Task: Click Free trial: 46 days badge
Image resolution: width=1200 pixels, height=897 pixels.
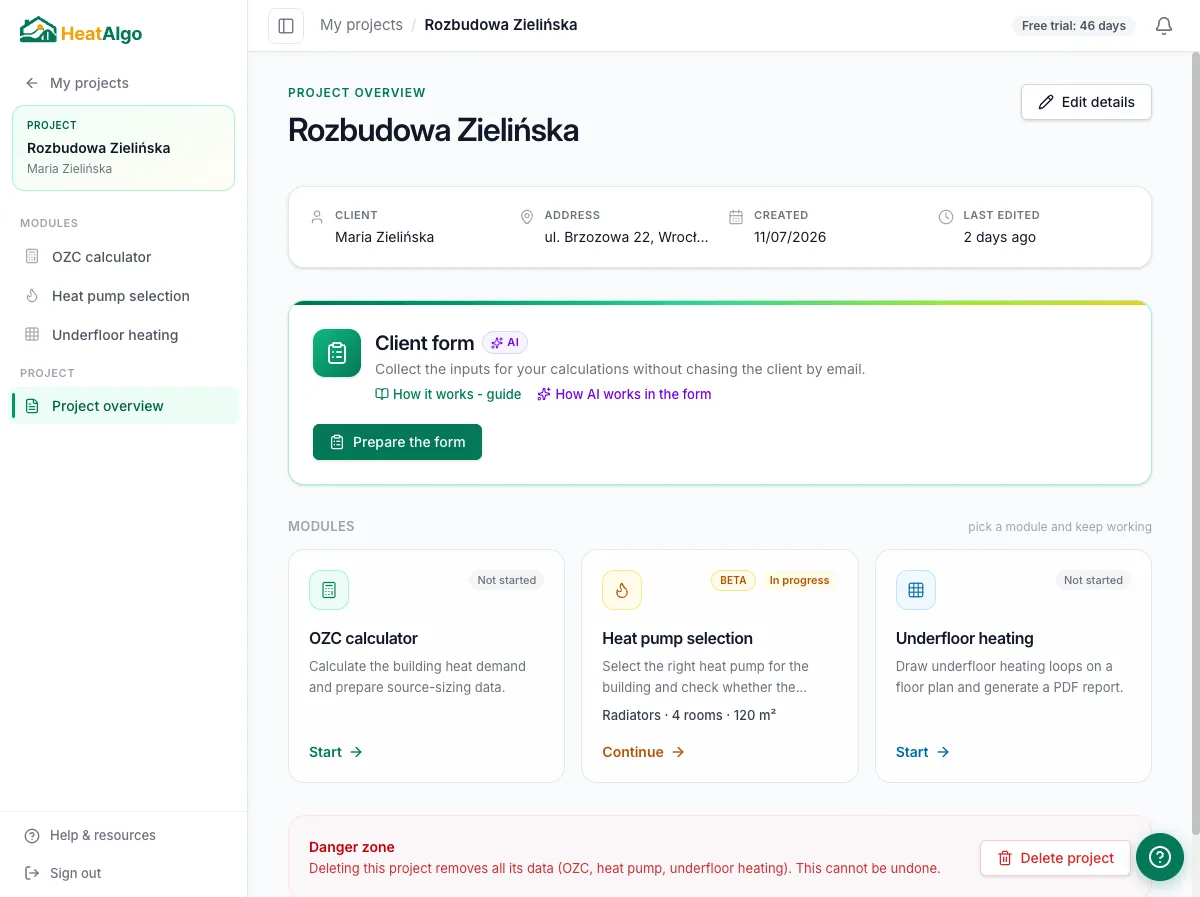Action: pyautogui.click(x=1074, y=26)
